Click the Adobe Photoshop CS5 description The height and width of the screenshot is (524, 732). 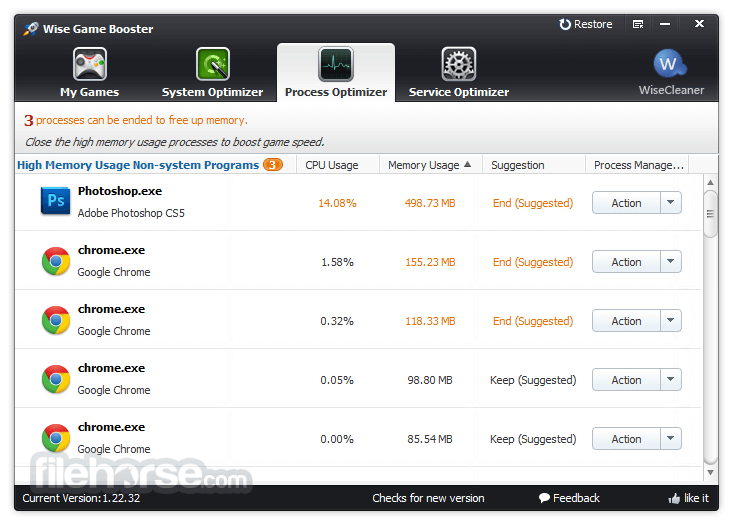[x=131, y=213]
